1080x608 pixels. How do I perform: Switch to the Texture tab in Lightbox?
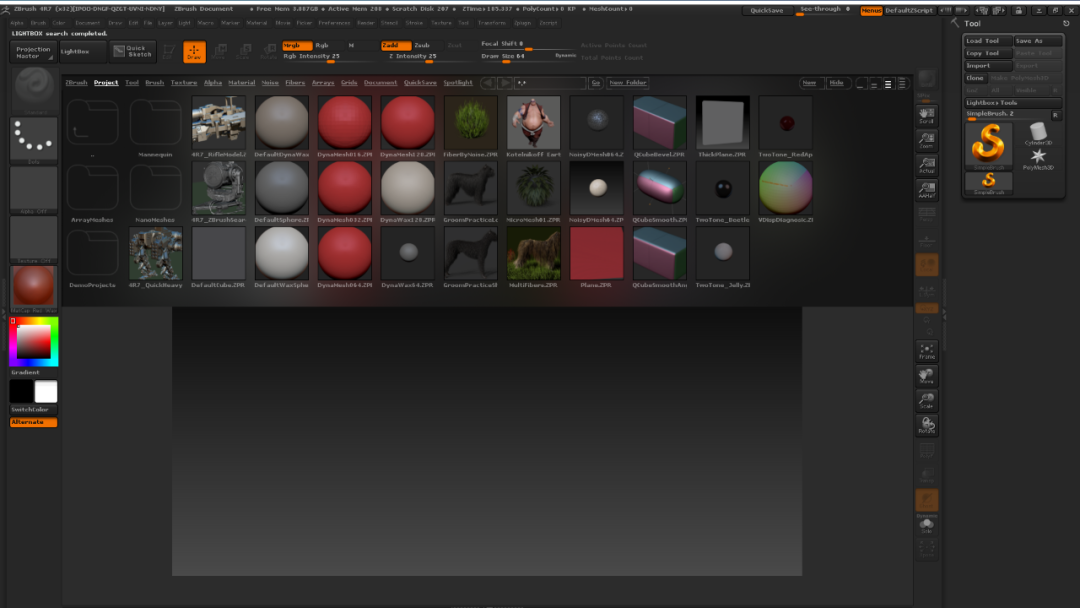coord(184,83)
